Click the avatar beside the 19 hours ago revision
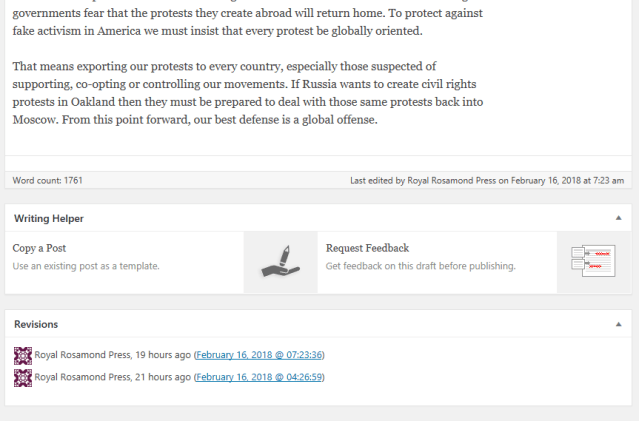The height and width of the screenshot is (421, 639). (23, 355)
